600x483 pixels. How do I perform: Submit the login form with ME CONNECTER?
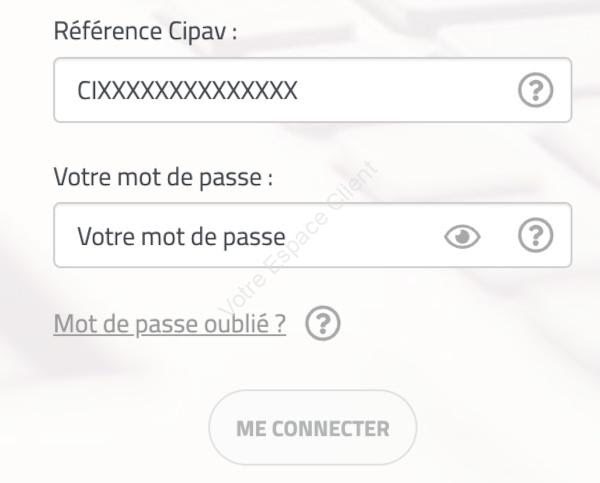click(312, 428)
